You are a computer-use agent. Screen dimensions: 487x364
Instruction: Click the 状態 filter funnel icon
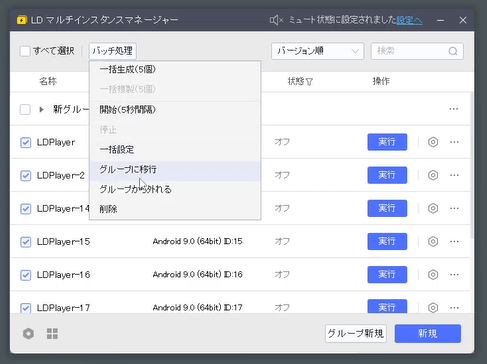tap(310, 82)
